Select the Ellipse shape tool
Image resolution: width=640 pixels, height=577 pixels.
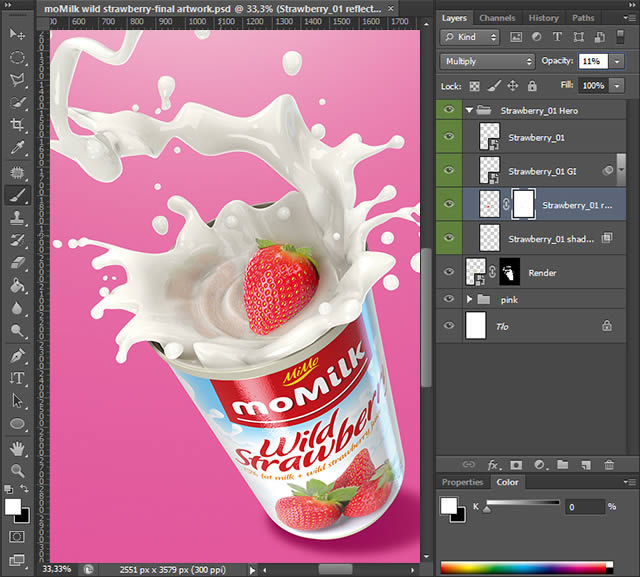click(17, 424)
